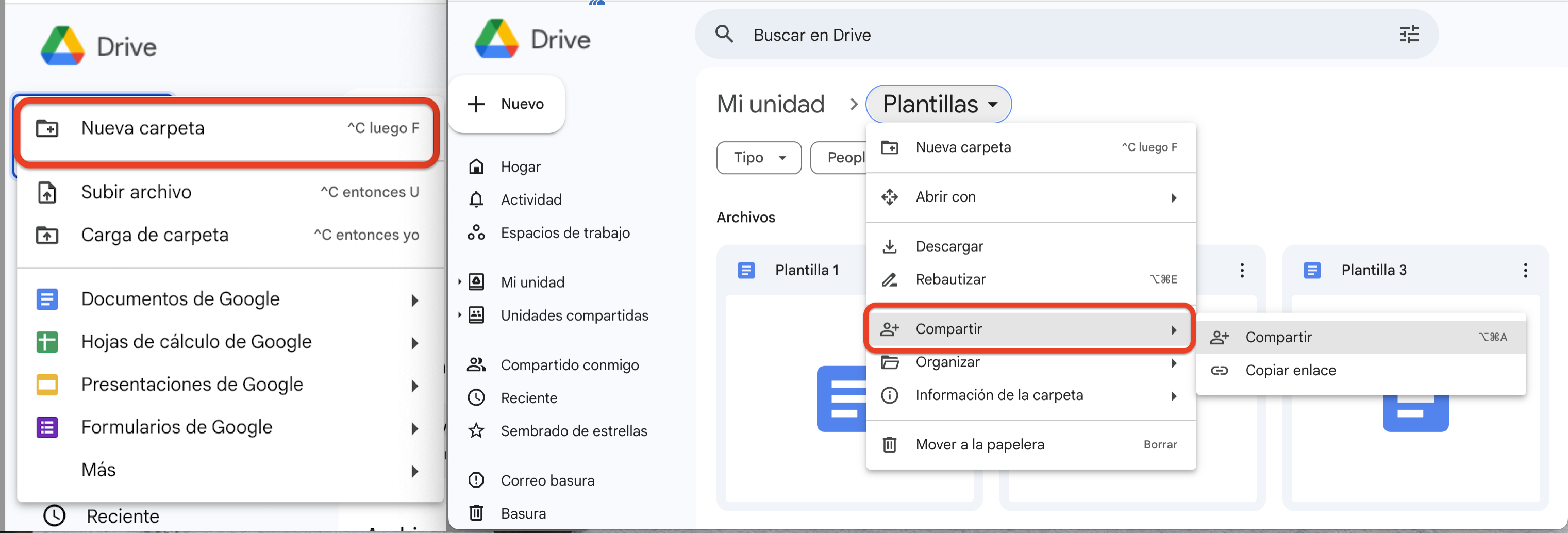
Task: Expand the Mi unidad tree arrow
Action: 460,282
